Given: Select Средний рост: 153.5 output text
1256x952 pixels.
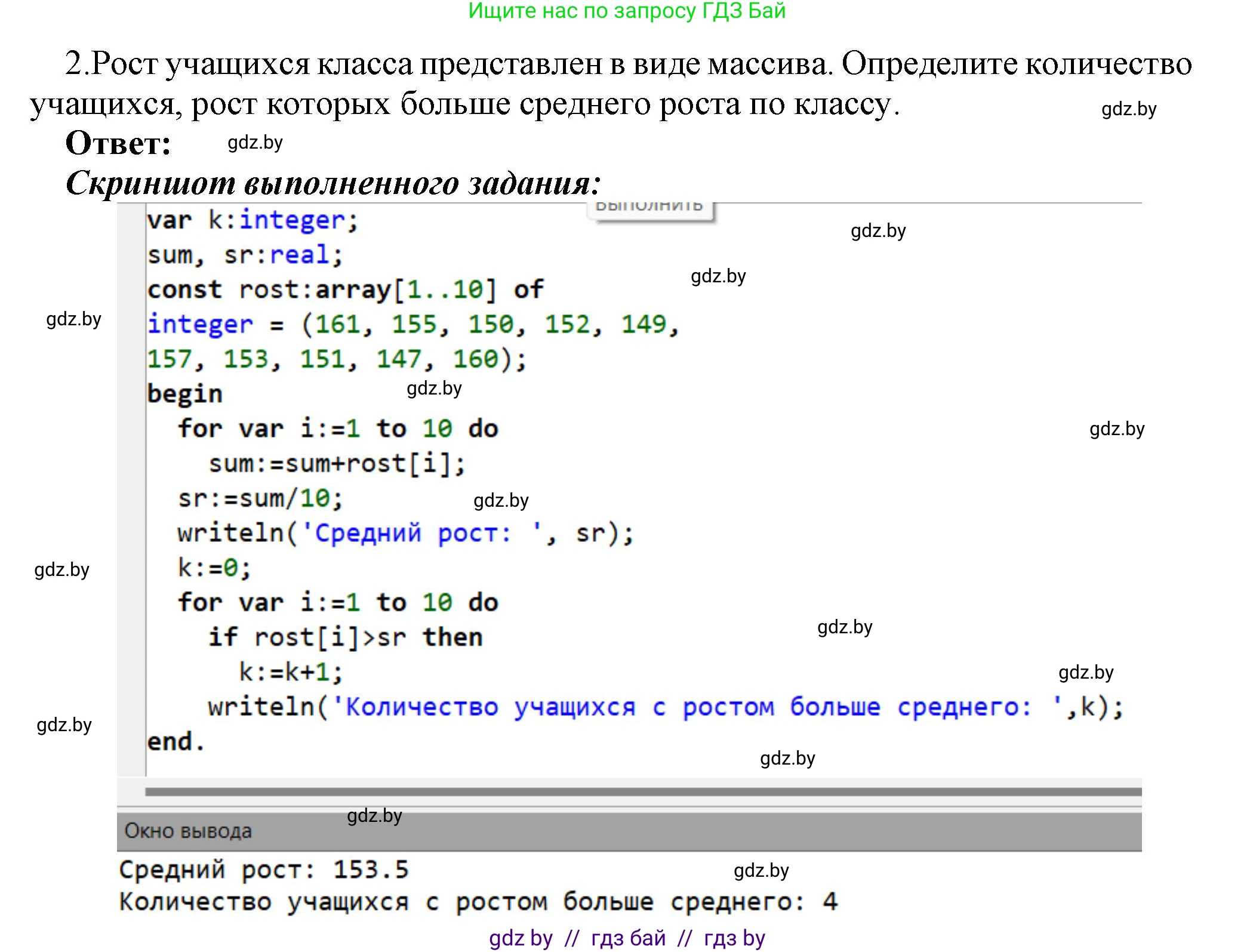Looking at the screenshot, I should point(263,870).
